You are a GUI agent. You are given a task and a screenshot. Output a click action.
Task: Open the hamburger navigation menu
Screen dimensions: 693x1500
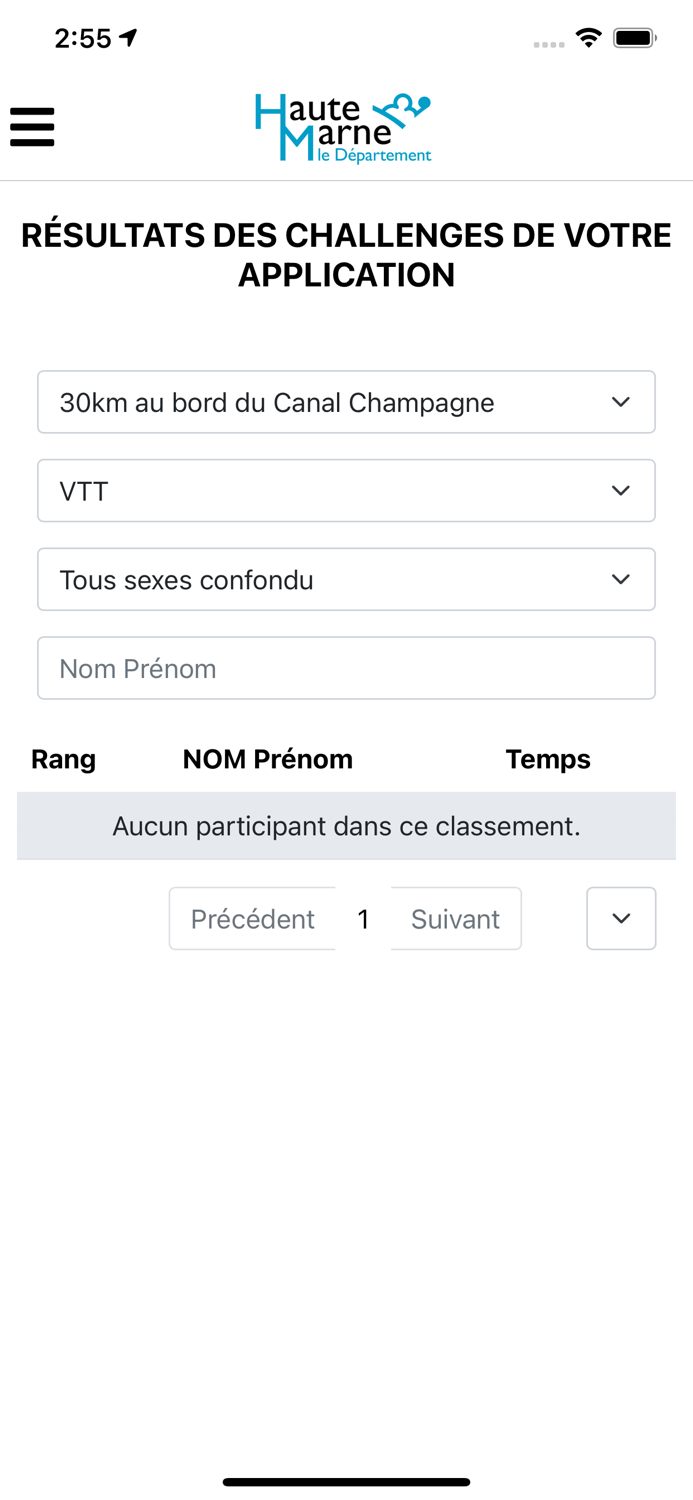pos(32,127)
